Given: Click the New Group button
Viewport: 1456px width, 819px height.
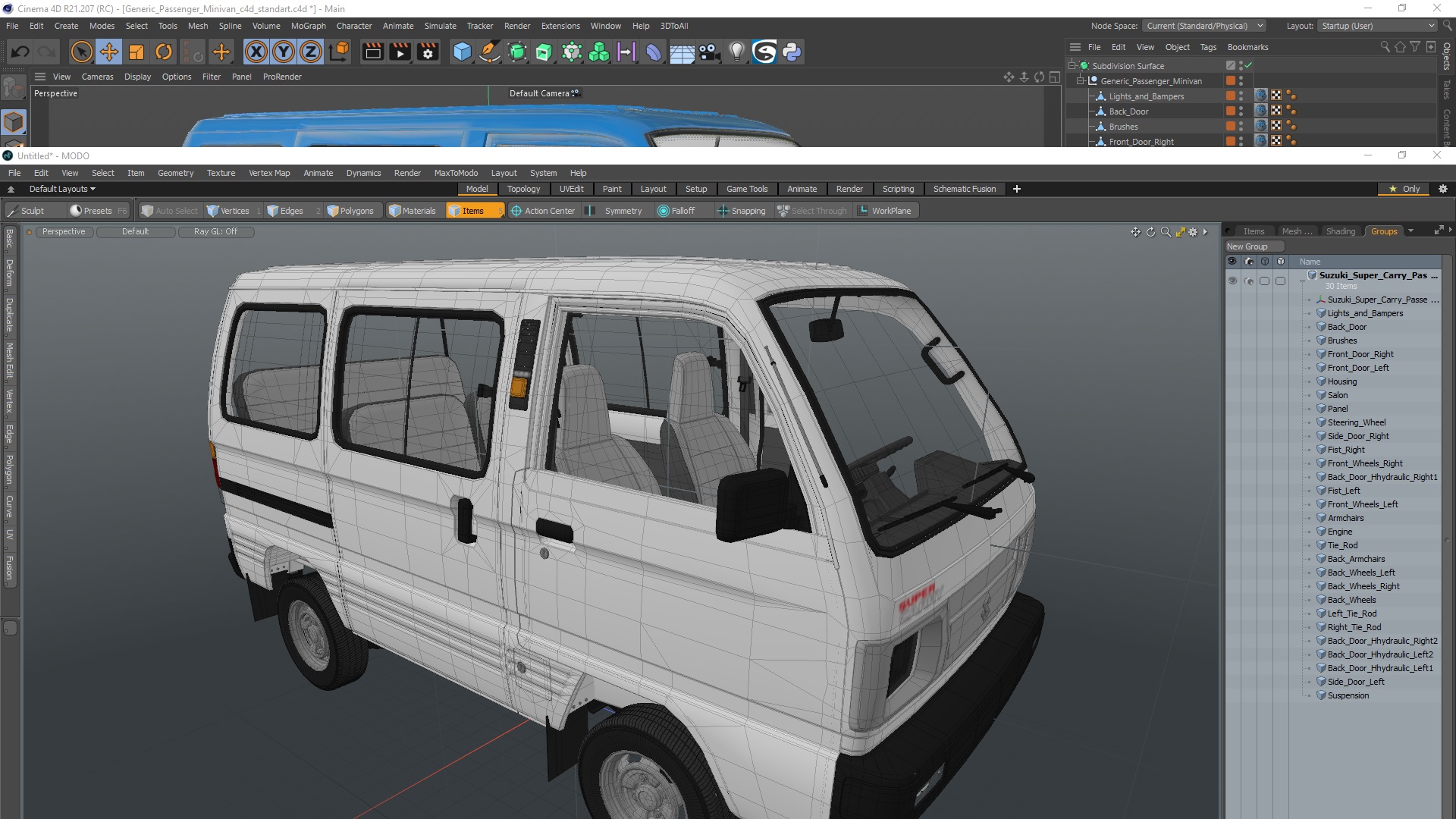Looking at the screenshot, I should (x=1254, y=246).
